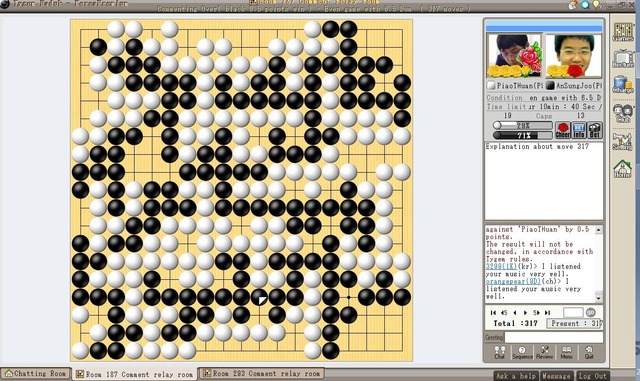This screenshot has width=640, height=381.
Task: Click the colored badge icon left of magnifier
Action: pos(573,4)
